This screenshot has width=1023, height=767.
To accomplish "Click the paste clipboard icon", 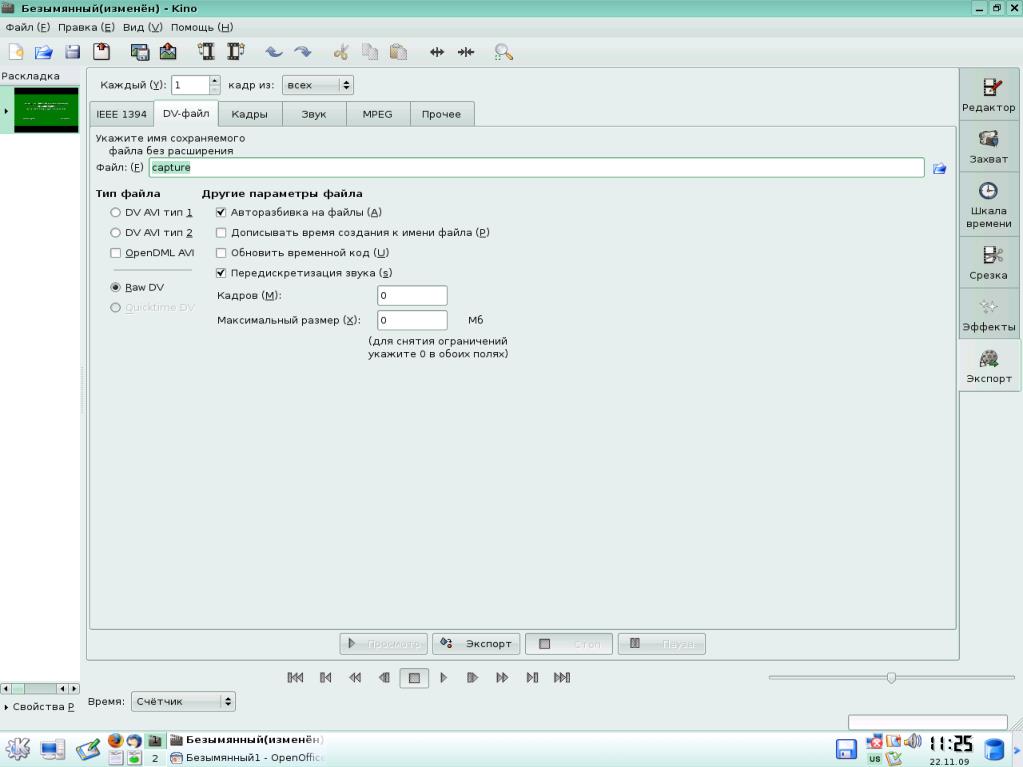I will 398,52.
